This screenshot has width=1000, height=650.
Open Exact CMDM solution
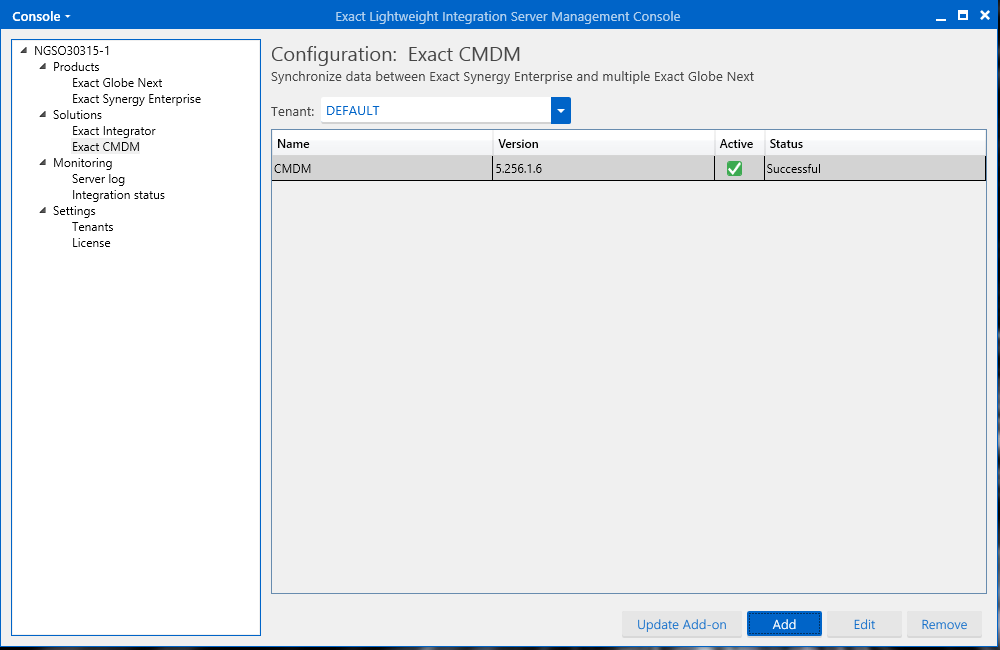[x=106, y=146]
